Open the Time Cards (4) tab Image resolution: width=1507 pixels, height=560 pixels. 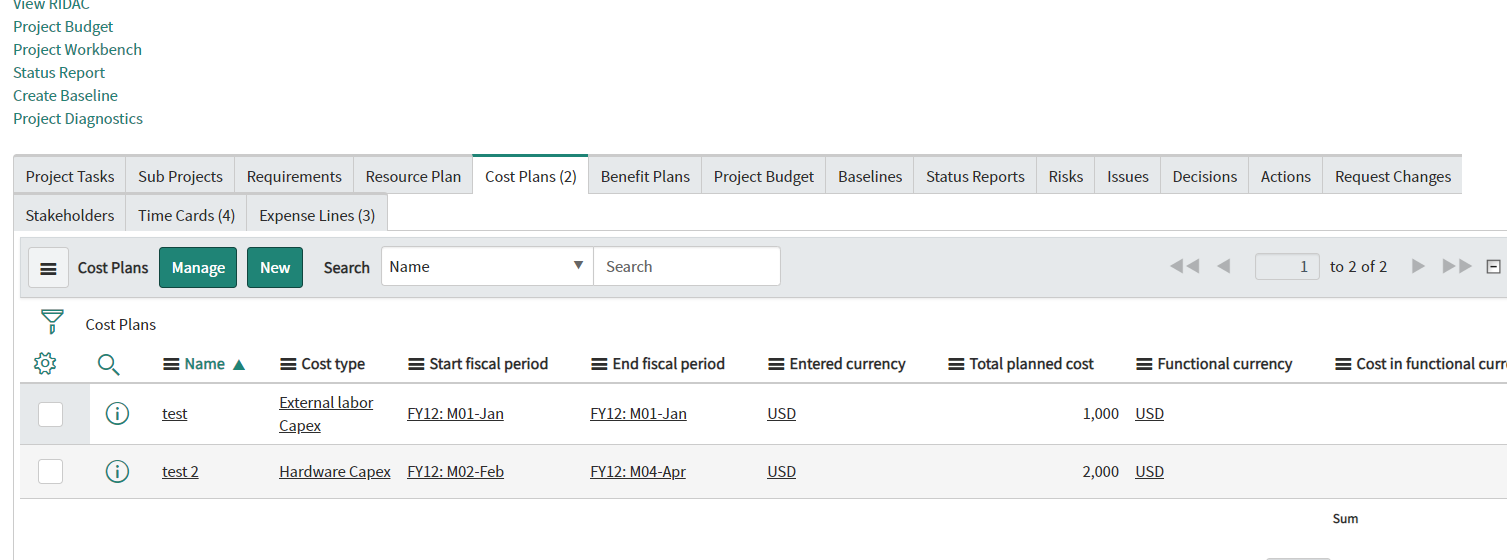click(187, 215)
